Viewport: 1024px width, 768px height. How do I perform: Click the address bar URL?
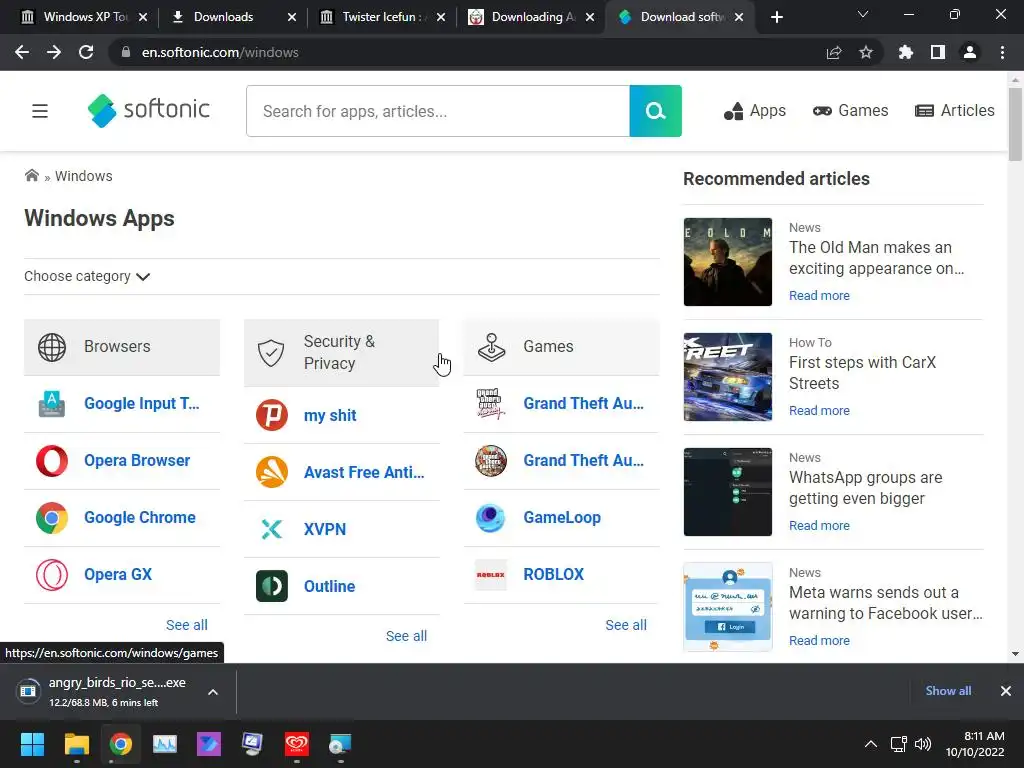[220, 52]
